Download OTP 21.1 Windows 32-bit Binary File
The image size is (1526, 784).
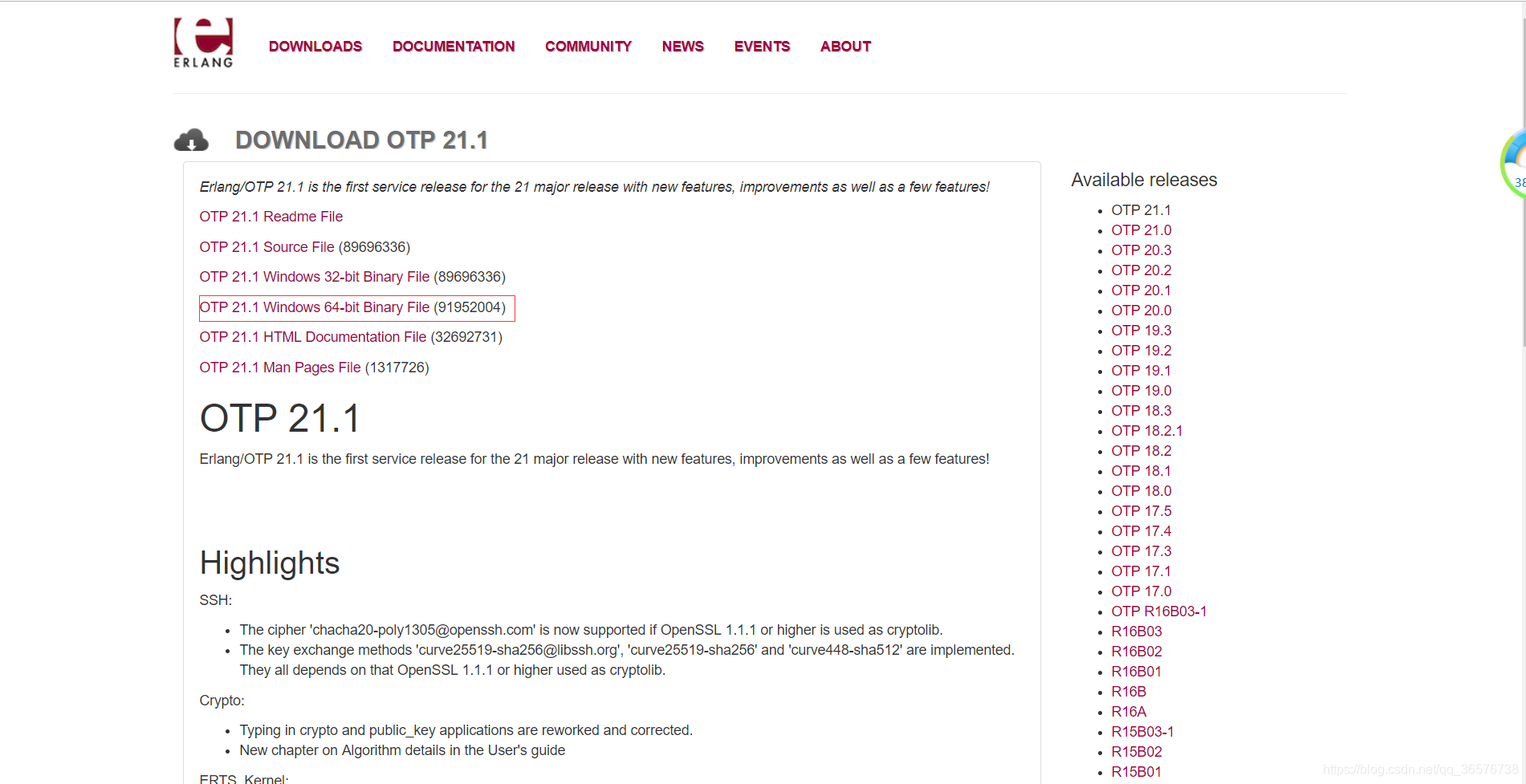point(315,277)
